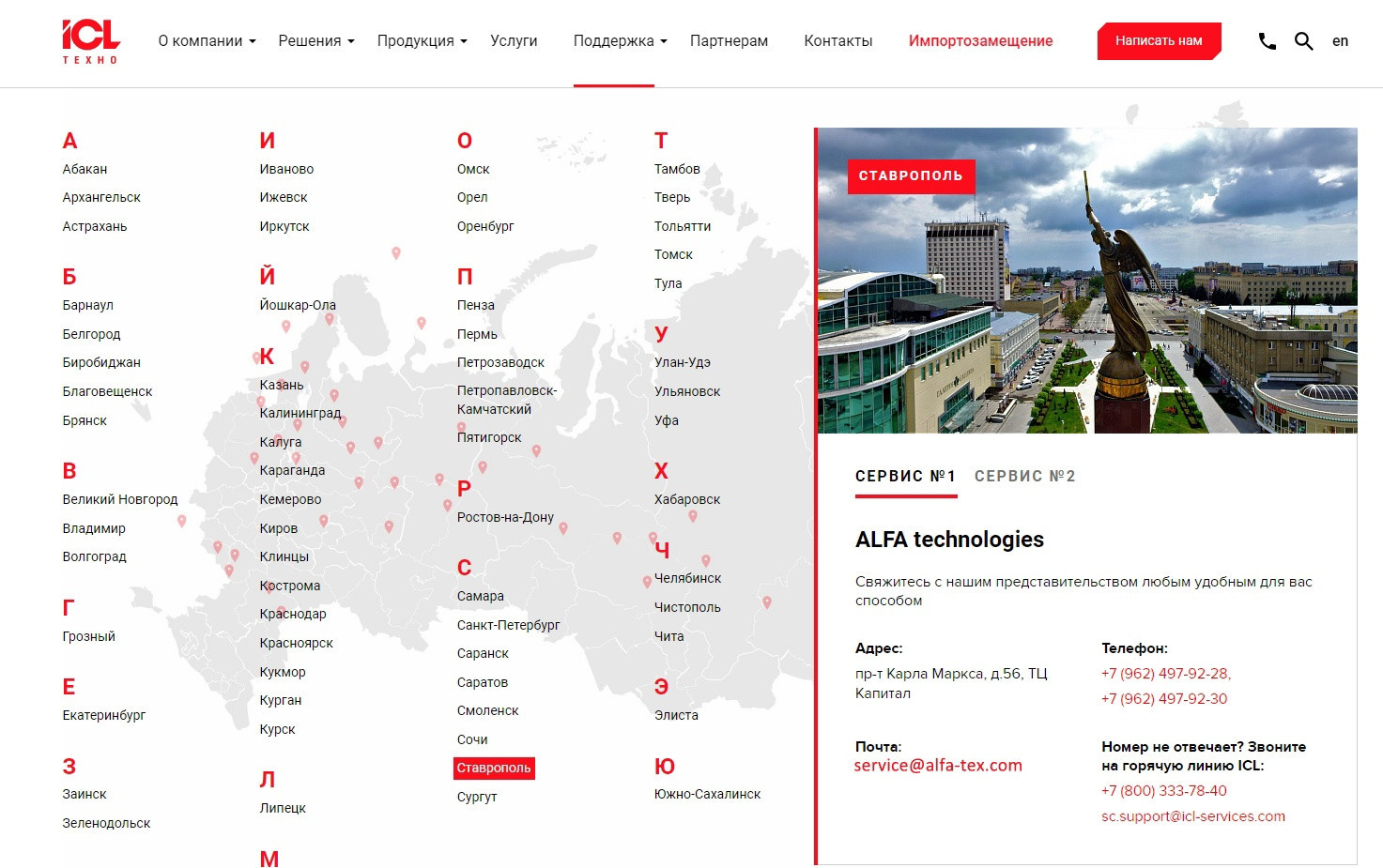Switch to the Сервис №2 tab

(1024, 477)
